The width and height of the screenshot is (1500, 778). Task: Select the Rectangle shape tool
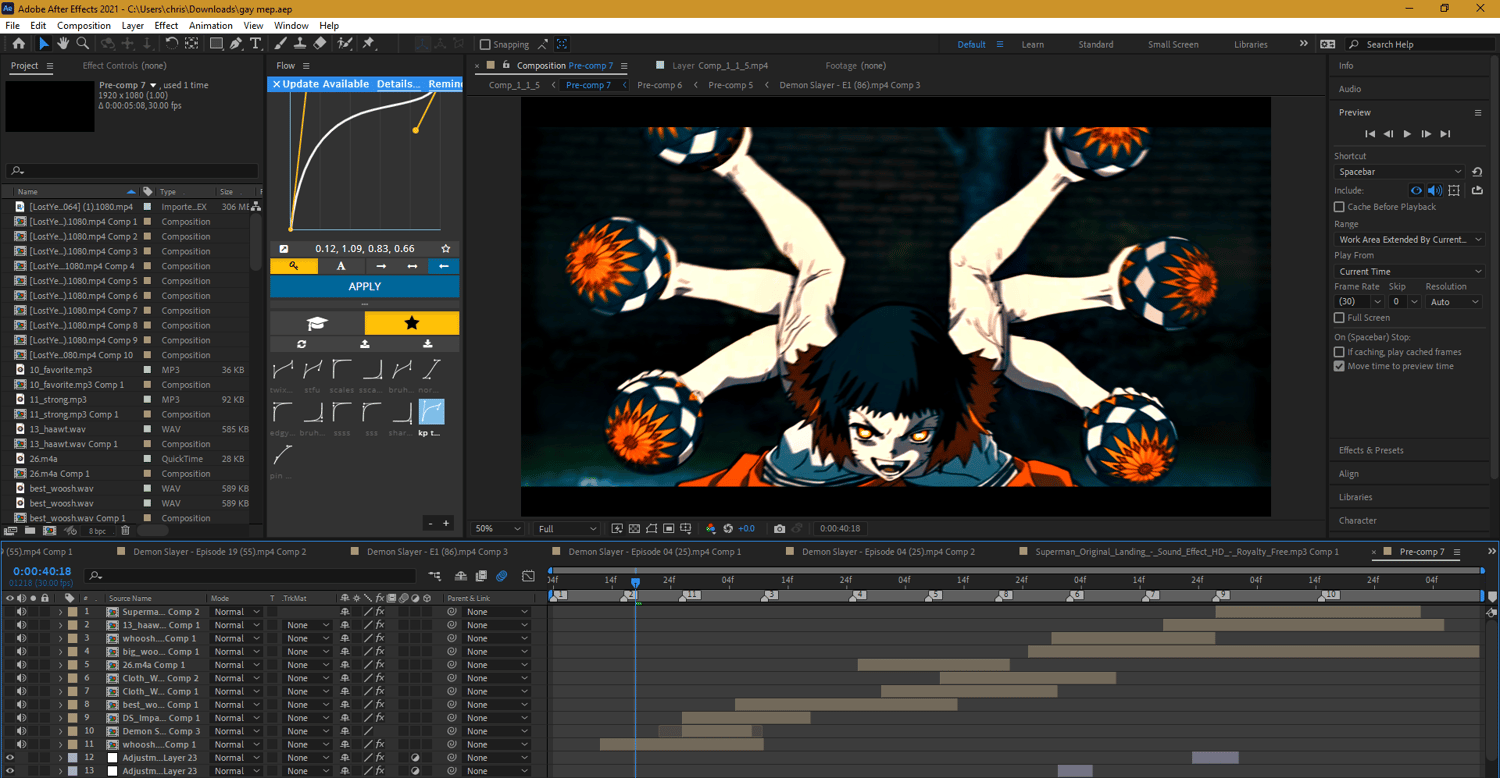tap(216, 44)
